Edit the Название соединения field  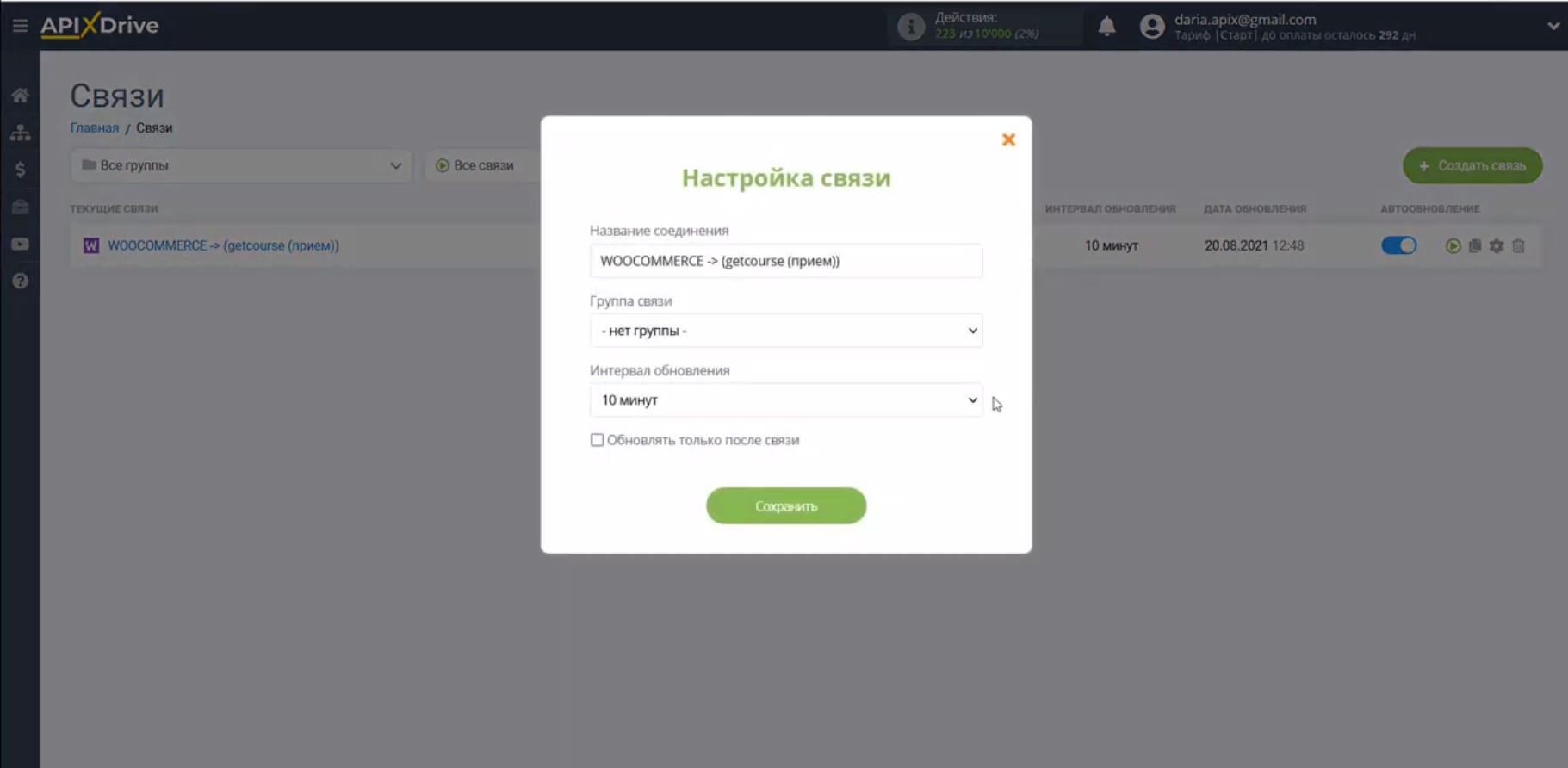point(786,261)
